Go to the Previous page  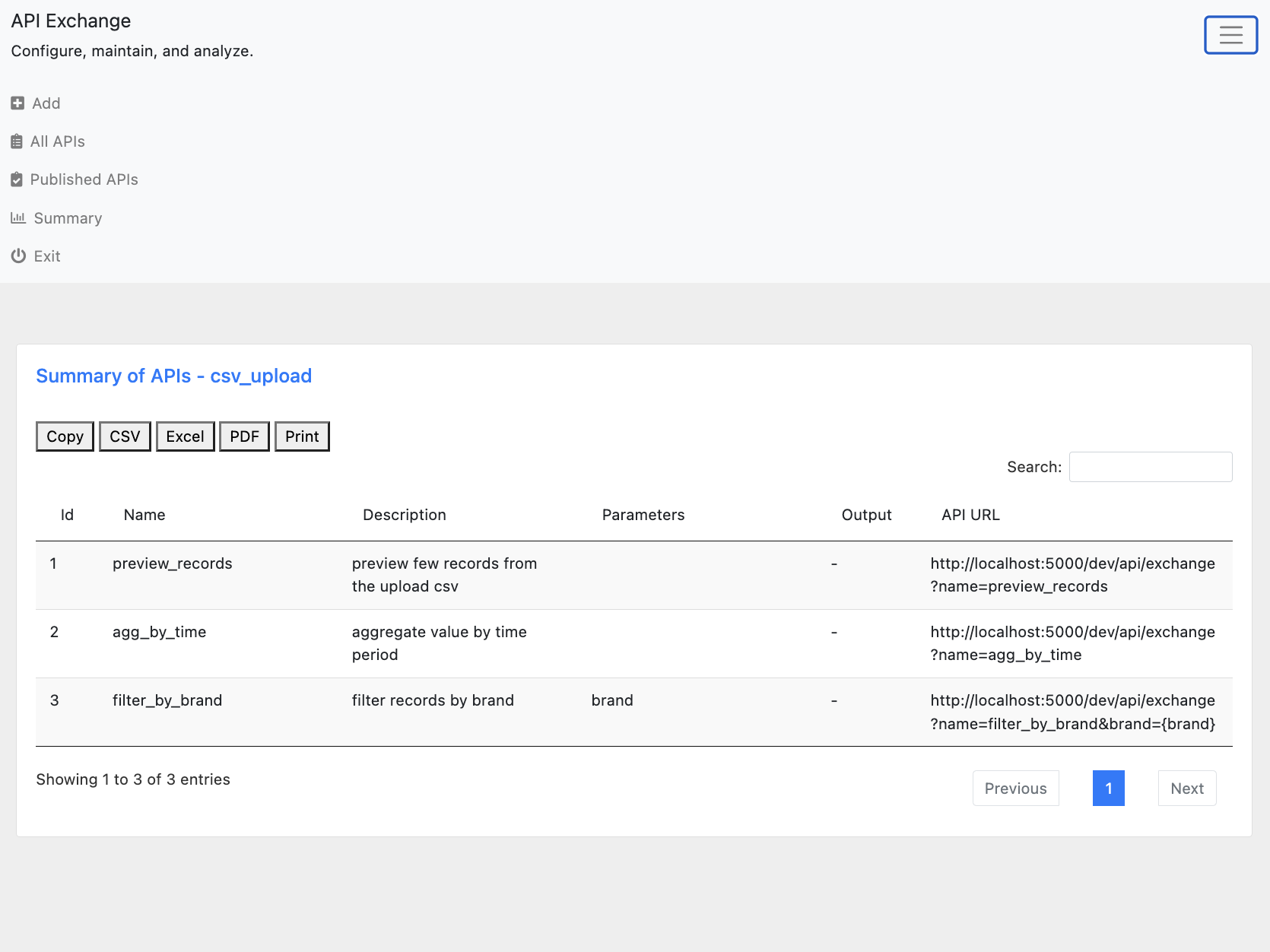point(1016,789)
